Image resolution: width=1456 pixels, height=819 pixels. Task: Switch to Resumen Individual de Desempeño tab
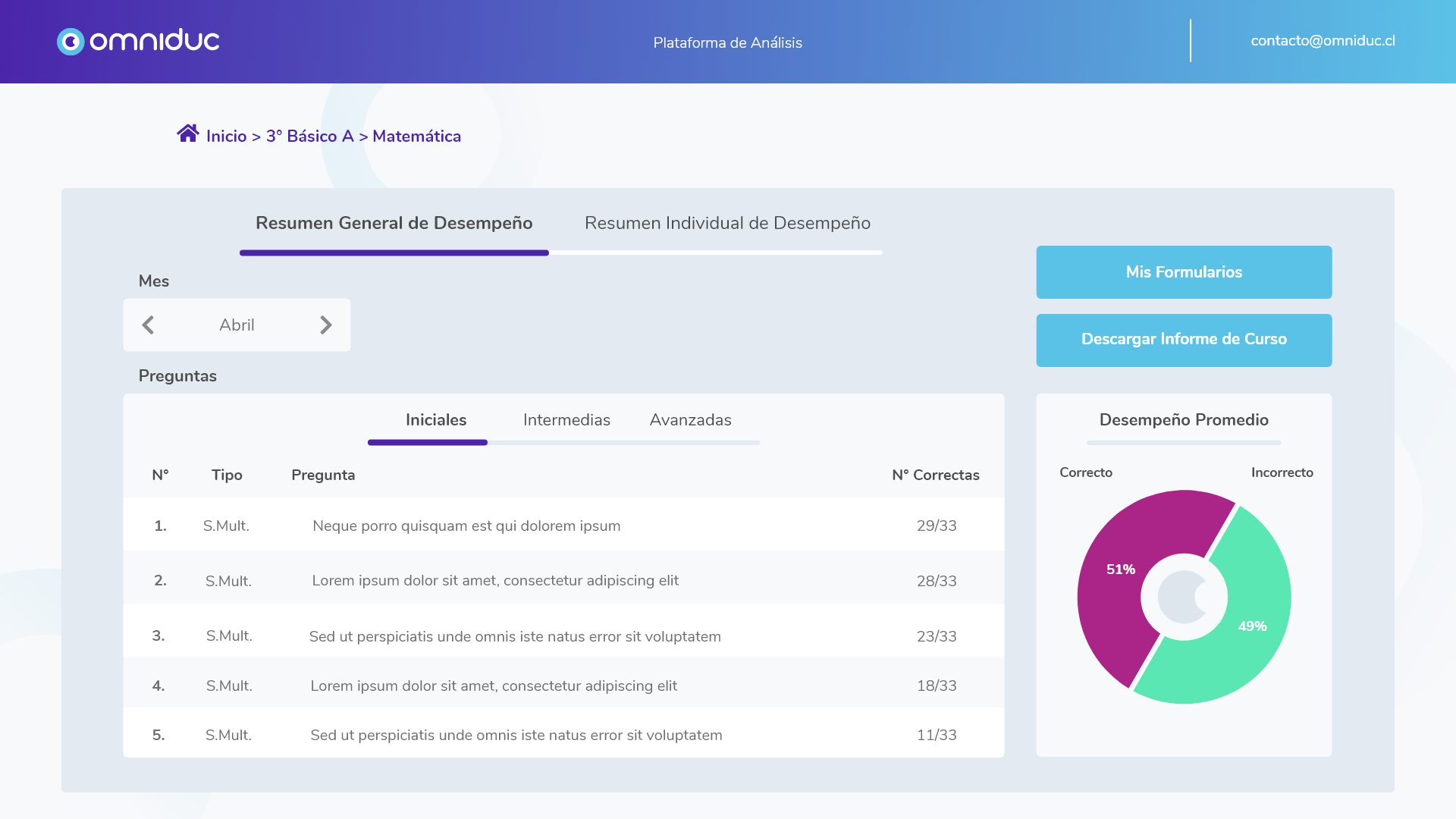727,223
